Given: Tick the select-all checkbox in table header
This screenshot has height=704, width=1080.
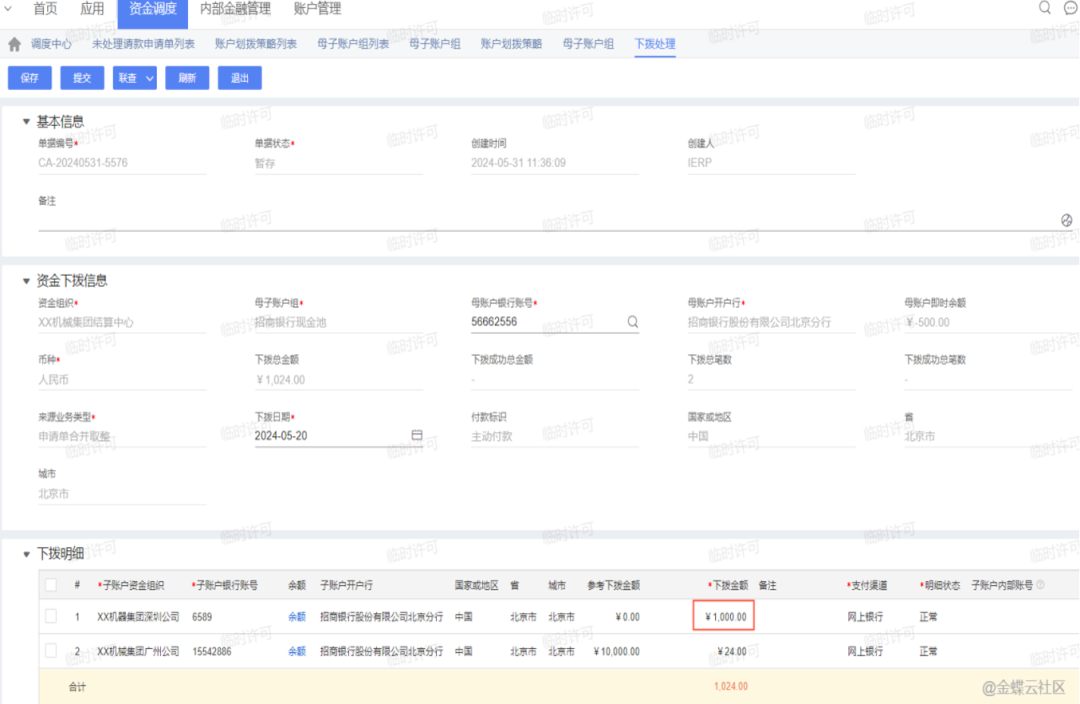Looking at the screenshot, I should (51, 585).
